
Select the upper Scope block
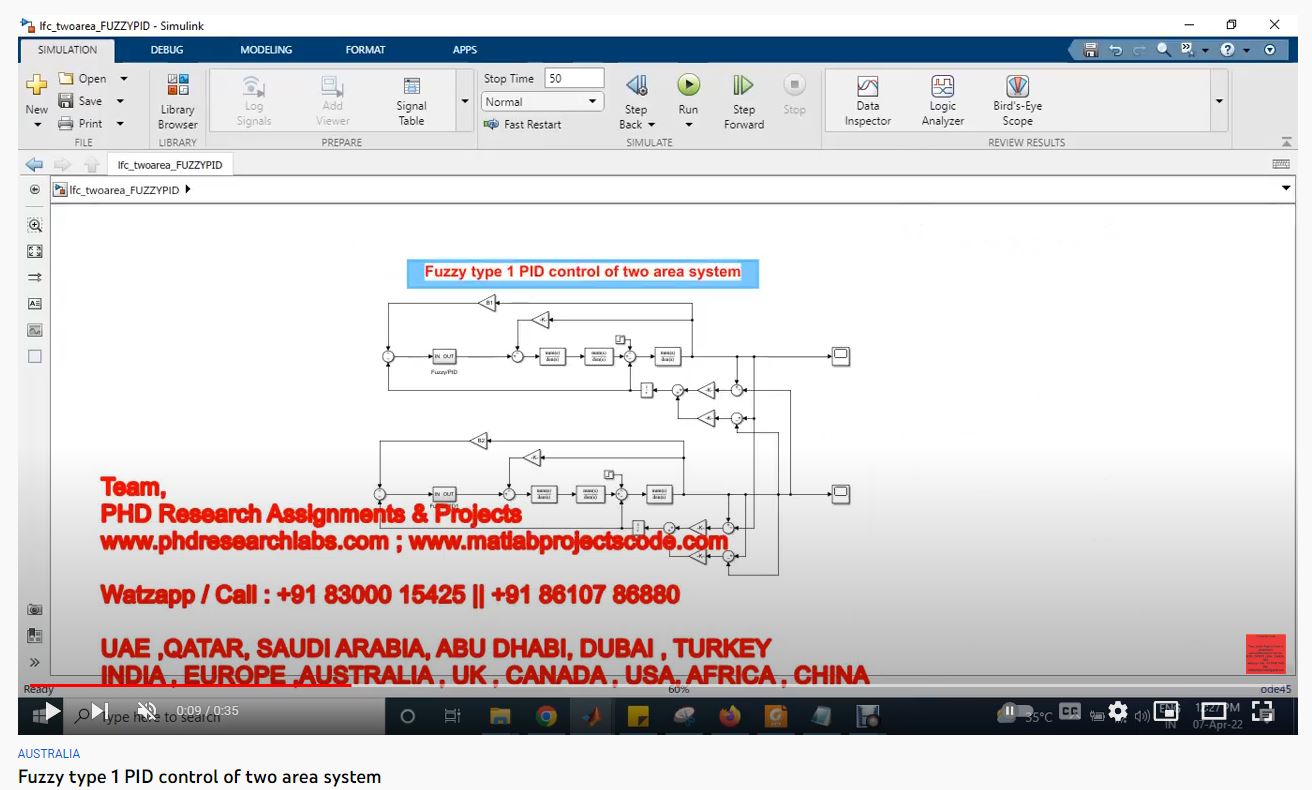coord(841,354)
